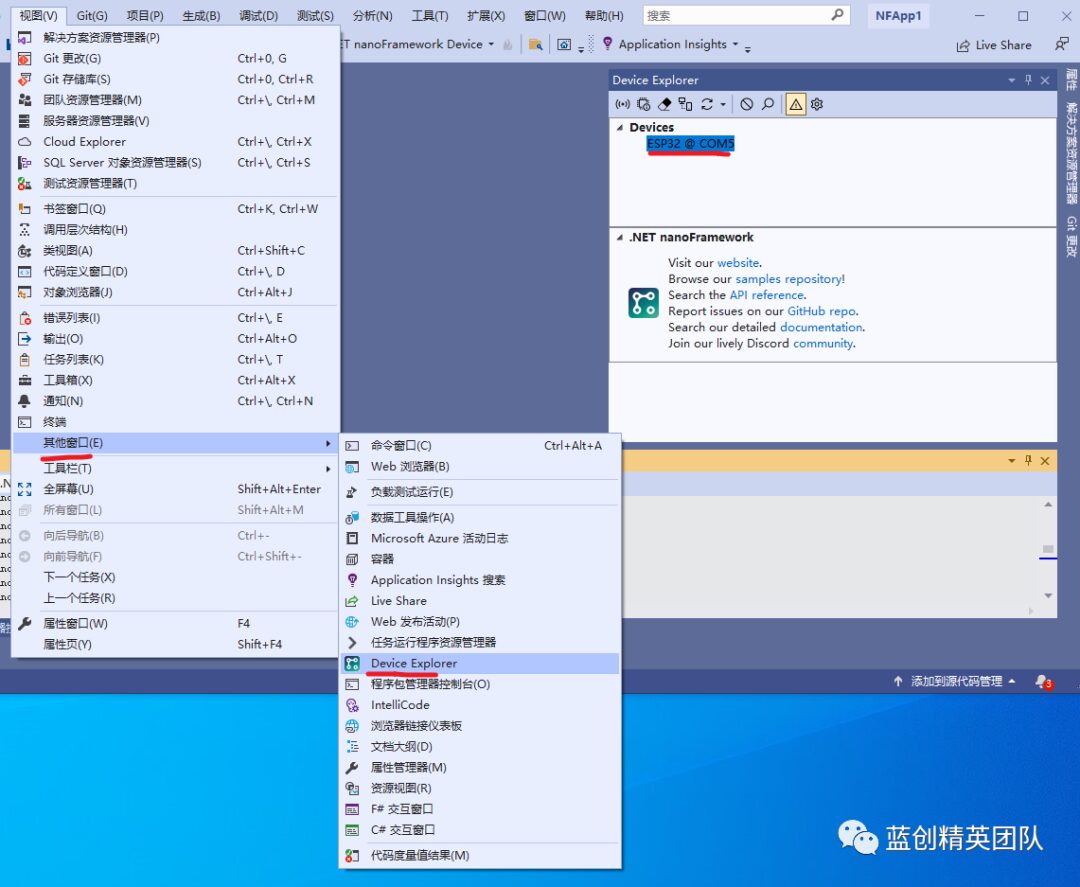This screenshot has width=1080, height=887.
Task: Click IntelliCode icon in submenu
Action: coord(352,705)
